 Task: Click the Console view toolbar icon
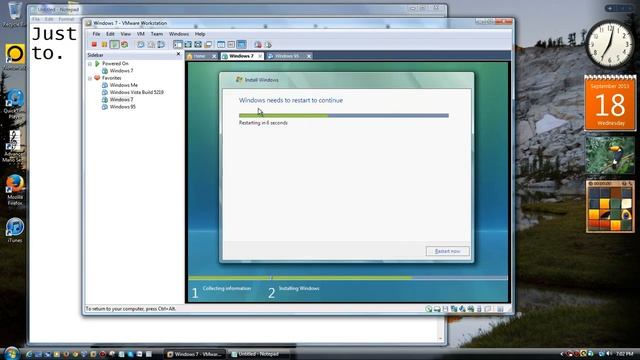pyautogui.click(x=241, y=44)
